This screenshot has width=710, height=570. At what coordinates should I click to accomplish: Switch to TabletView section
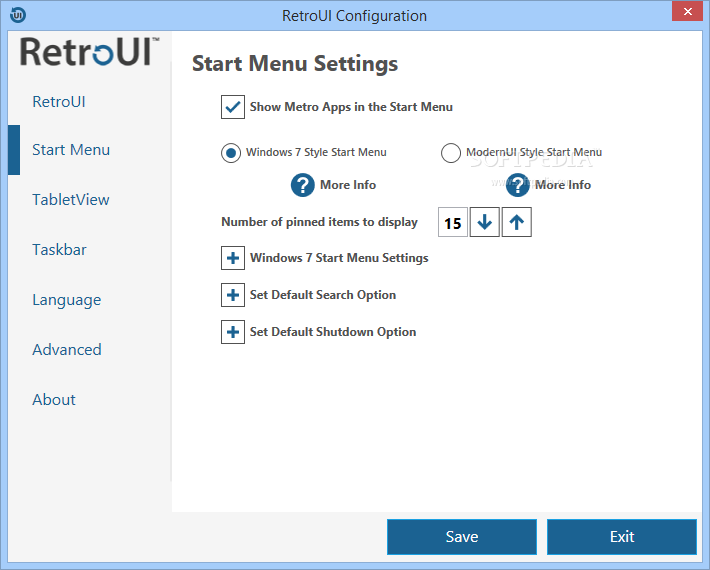(x=71, y=200)
